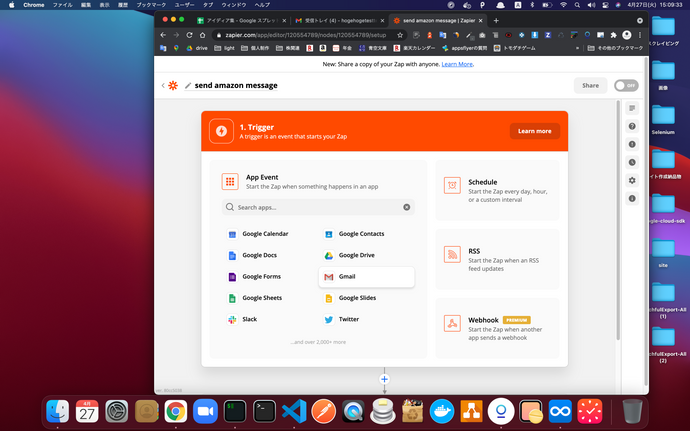Open Chrome menu in macOS menu bar
The image size is (690, 431).
point(33,5)
